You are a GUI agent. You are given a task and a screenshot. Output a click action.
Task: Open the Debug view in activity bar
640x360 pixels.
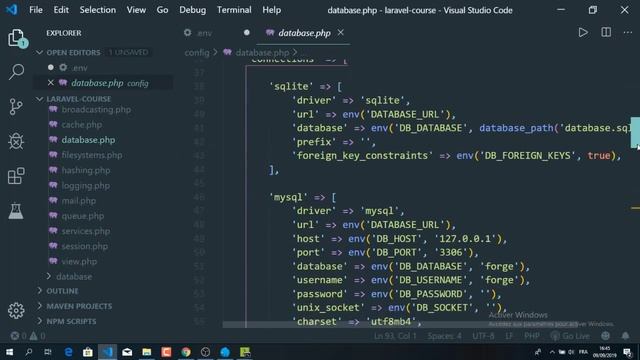pyautogui.click(x=16, y=141)
